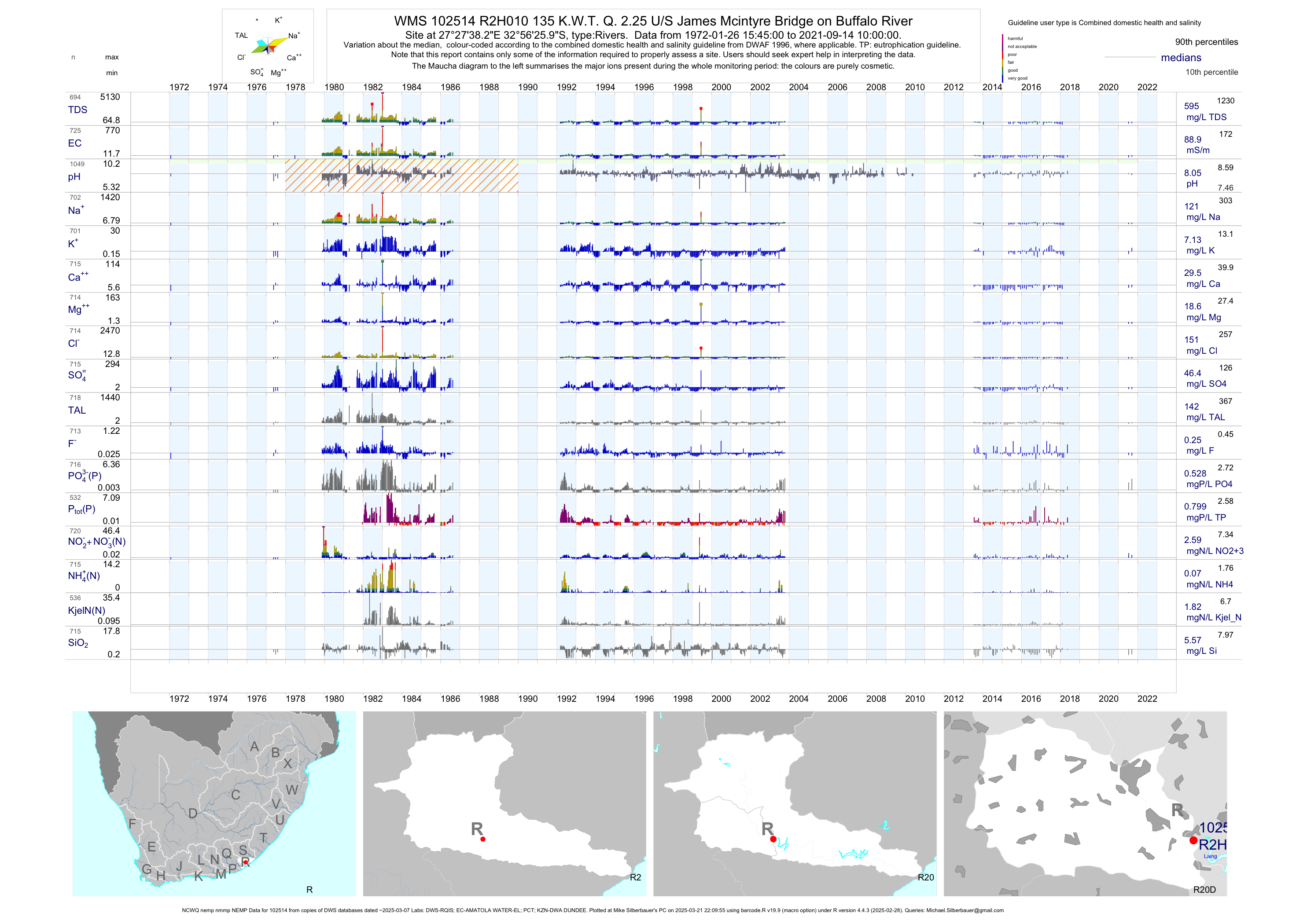Click the 'very good' legend entry
The height and width of the screenshot is (924, 1307).
coord(1017,78)
